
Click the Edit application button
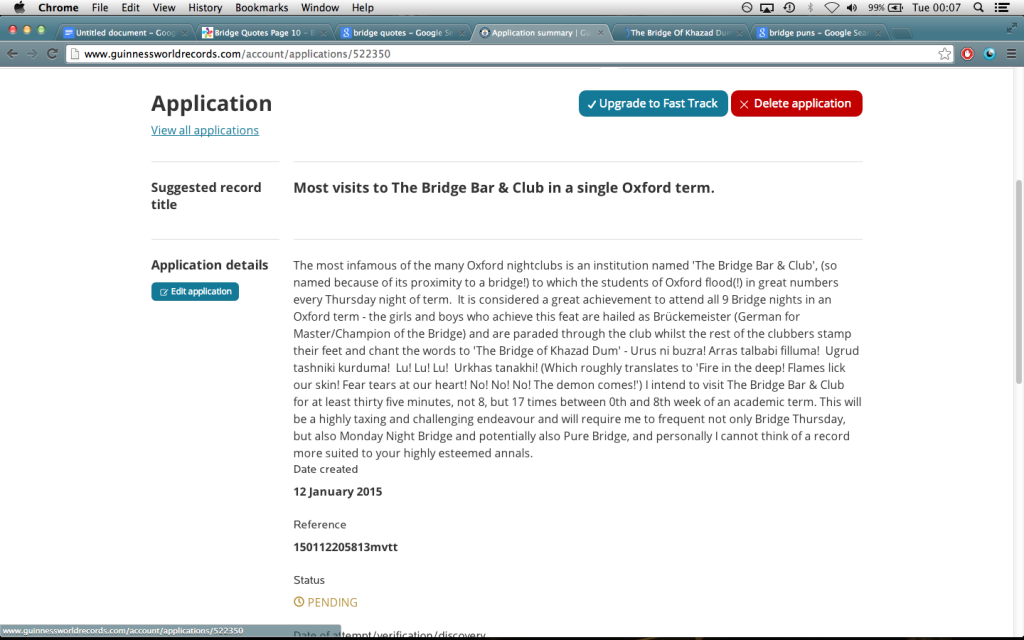[195, 291]
